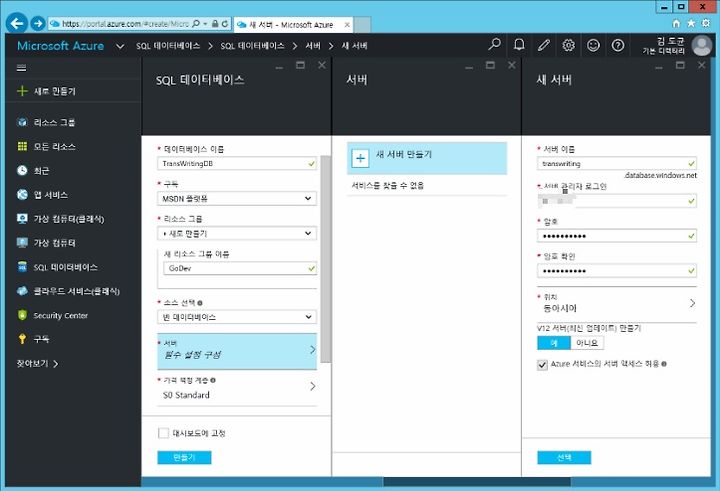Click plus icon for 새 서버 만들기
Viewport: 720px width, 491px height.
[x=360, y=158]
